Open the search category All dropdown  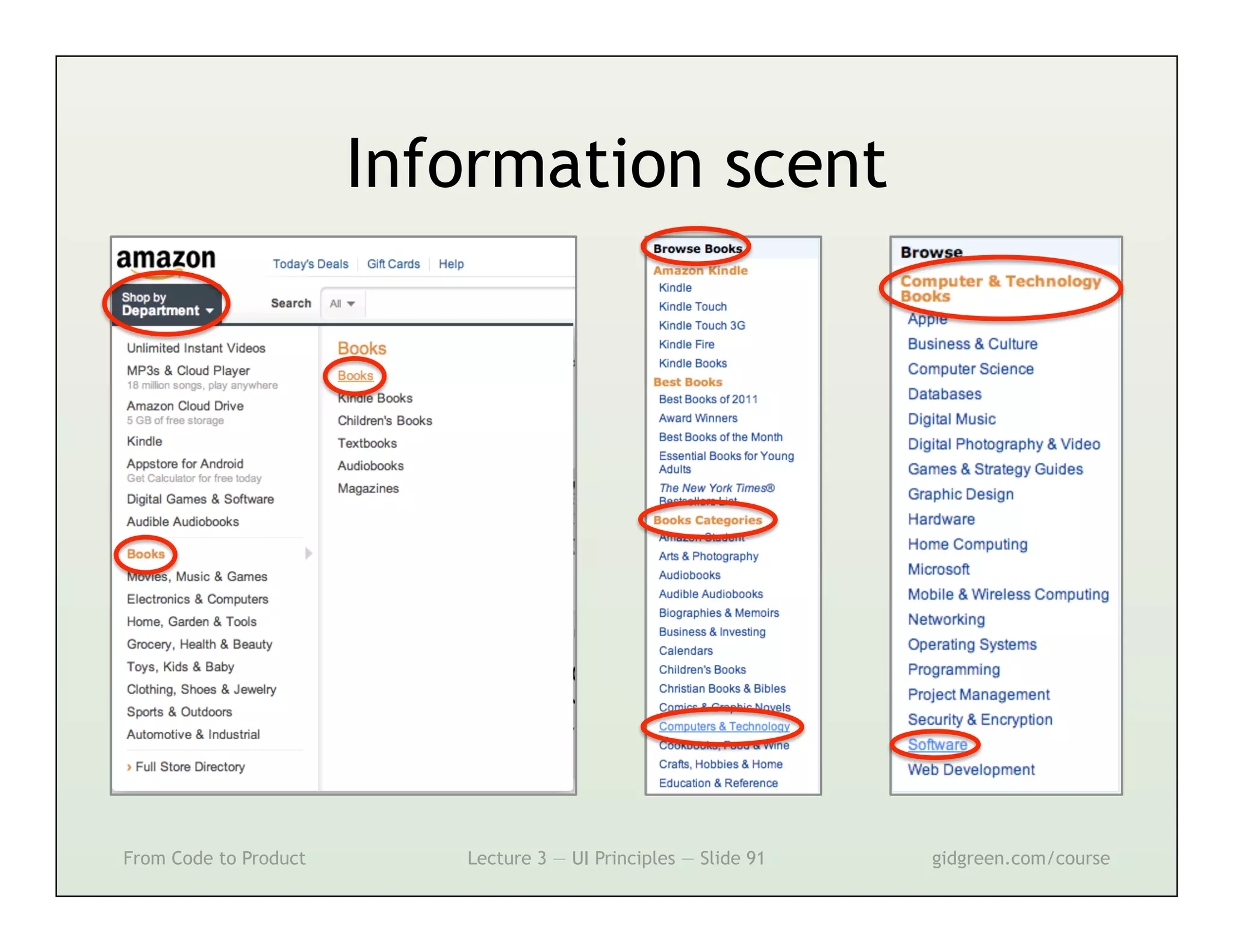click(342, 304)
